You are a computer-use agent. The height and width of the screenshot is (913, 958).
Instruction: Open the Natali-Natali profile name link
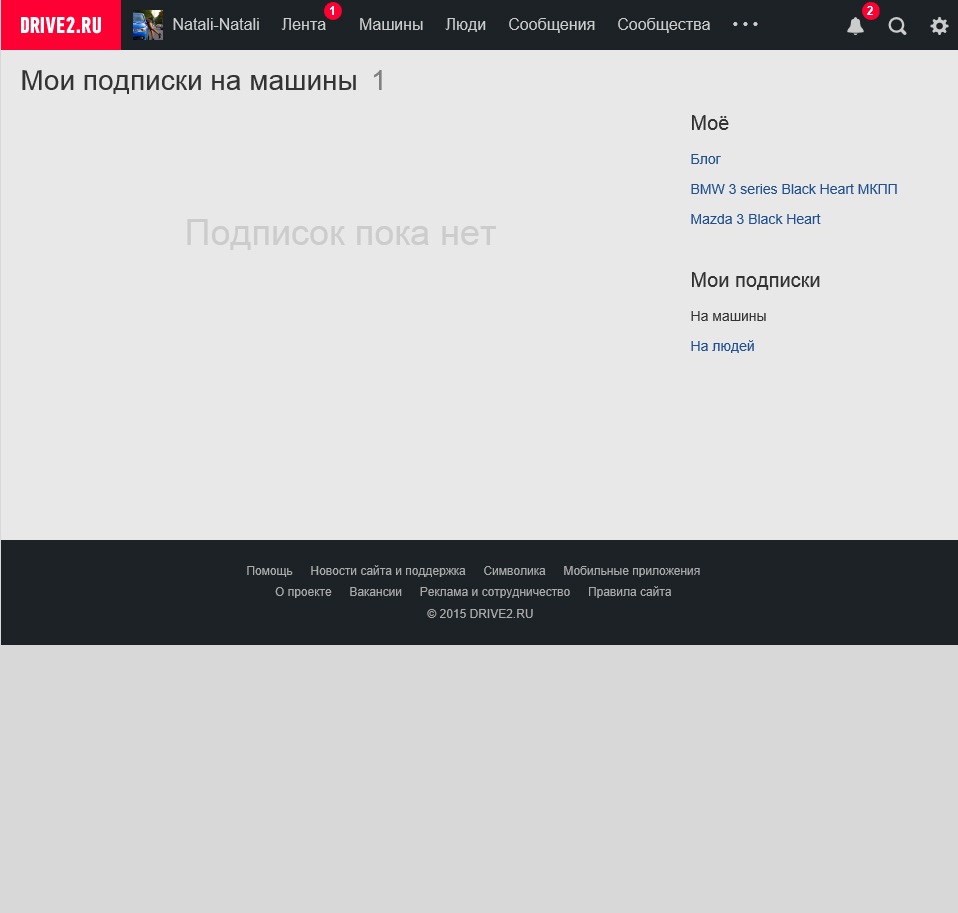pyautogui.click(x=216, y=24)
